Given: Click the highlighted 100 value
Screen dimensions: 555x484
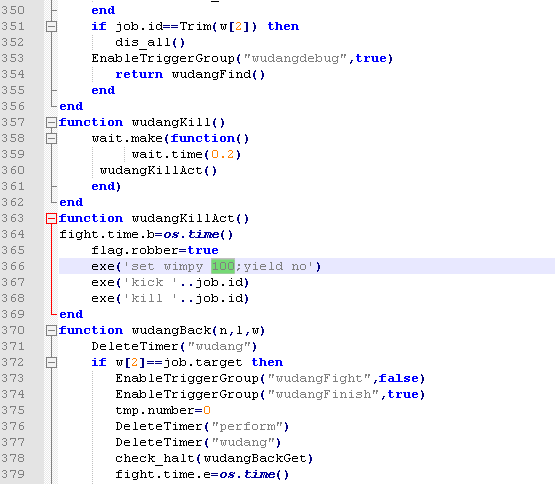Looking at the screenshot, I should click(223, 266).
